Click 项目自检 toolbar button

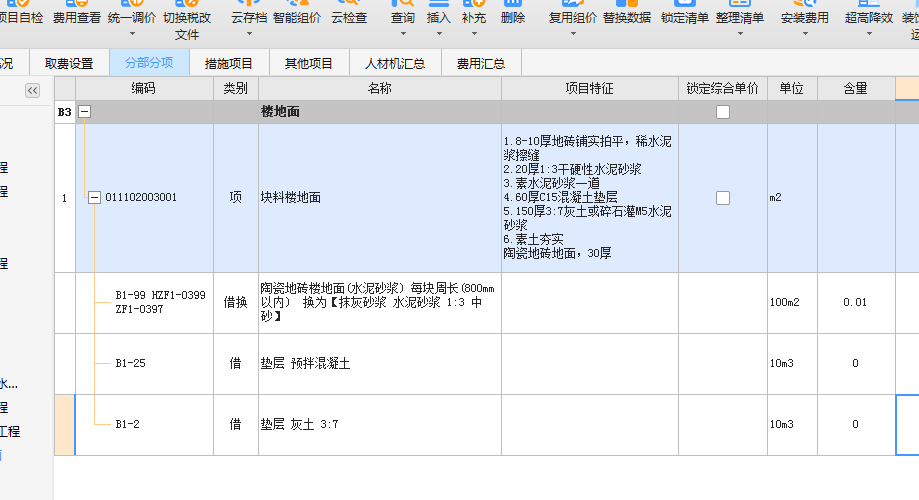point(22,13)
